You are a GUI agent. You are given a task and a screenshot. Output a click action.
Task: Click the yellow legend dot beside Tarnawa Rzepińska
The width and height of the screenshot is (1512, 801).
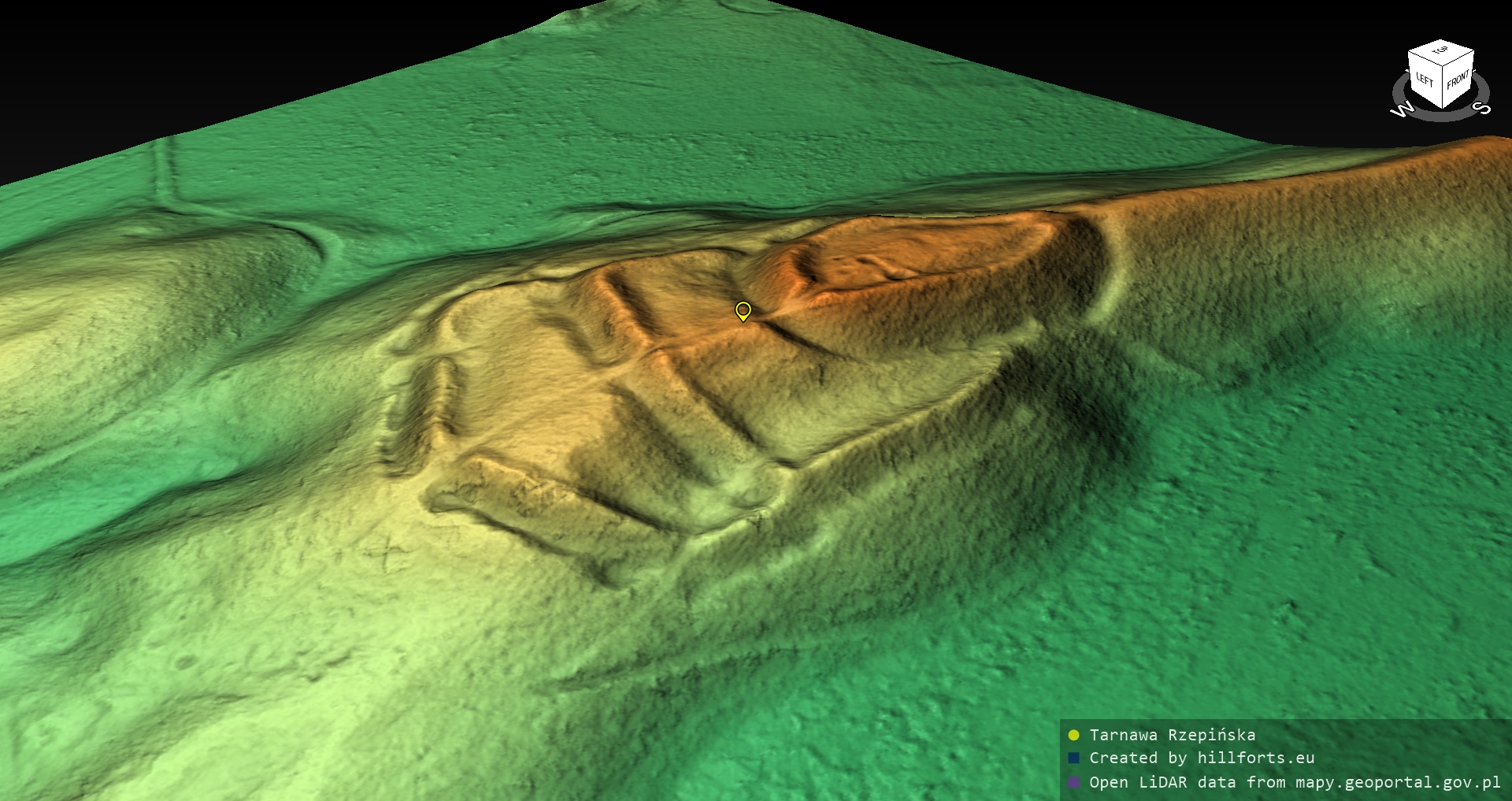pyautogui.click(x=1073, y=736)
